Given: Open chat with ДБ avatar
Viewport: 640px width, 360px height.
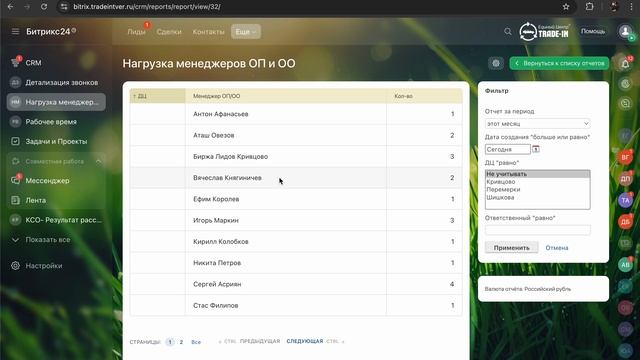Looking at the screenshot, I should pyautogui.click(x=625, y=222).
